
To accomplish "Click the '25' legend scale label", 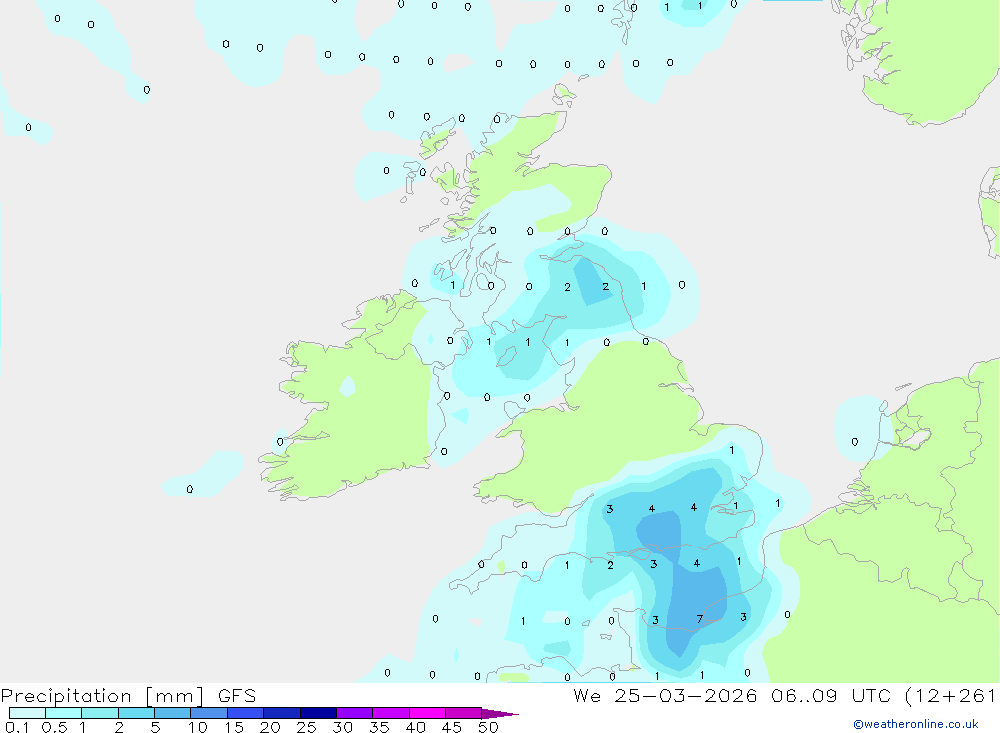I will tap(306, 727).
